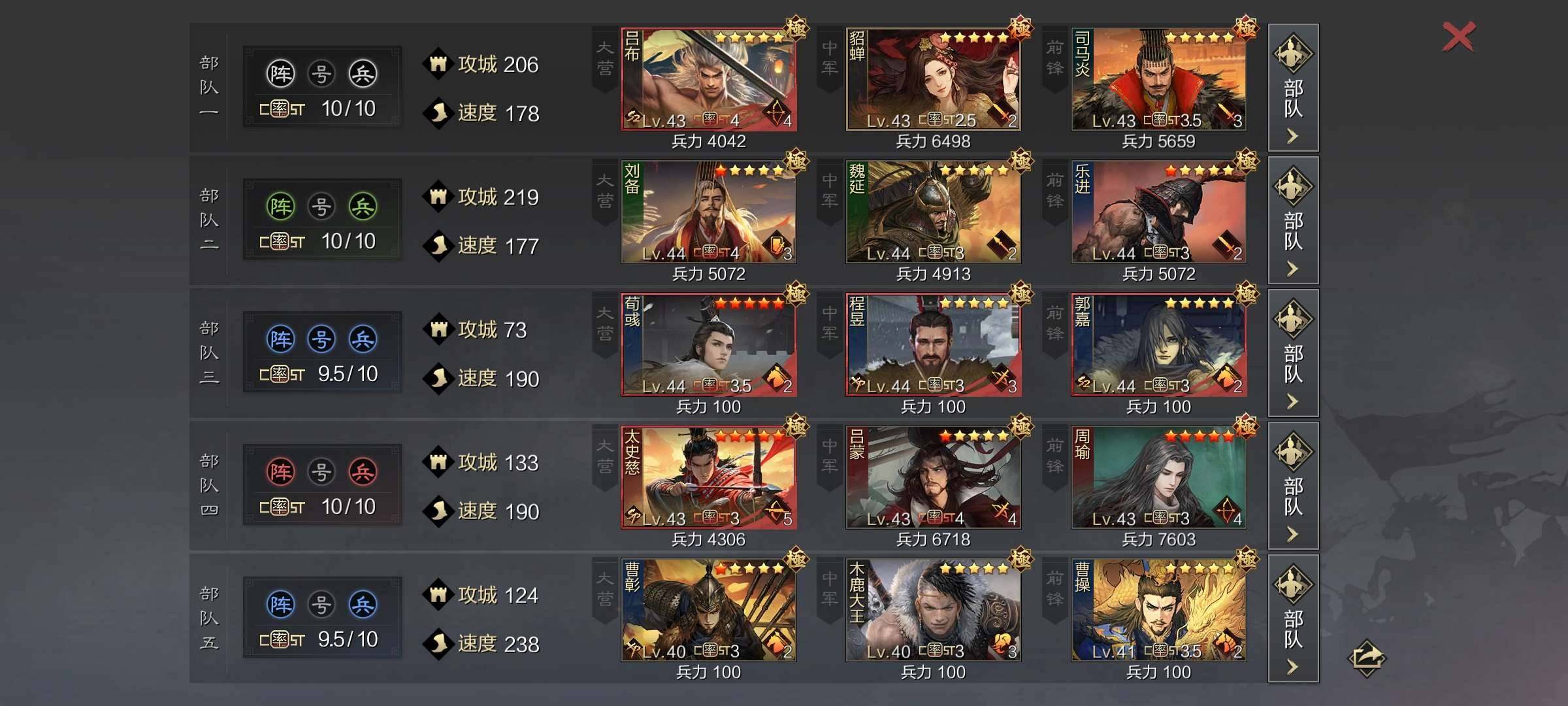Click the 极 badge on 司马炎's card
Image resolution: width=1568 pixels, height=706 pixels.
coord(1246,28)
